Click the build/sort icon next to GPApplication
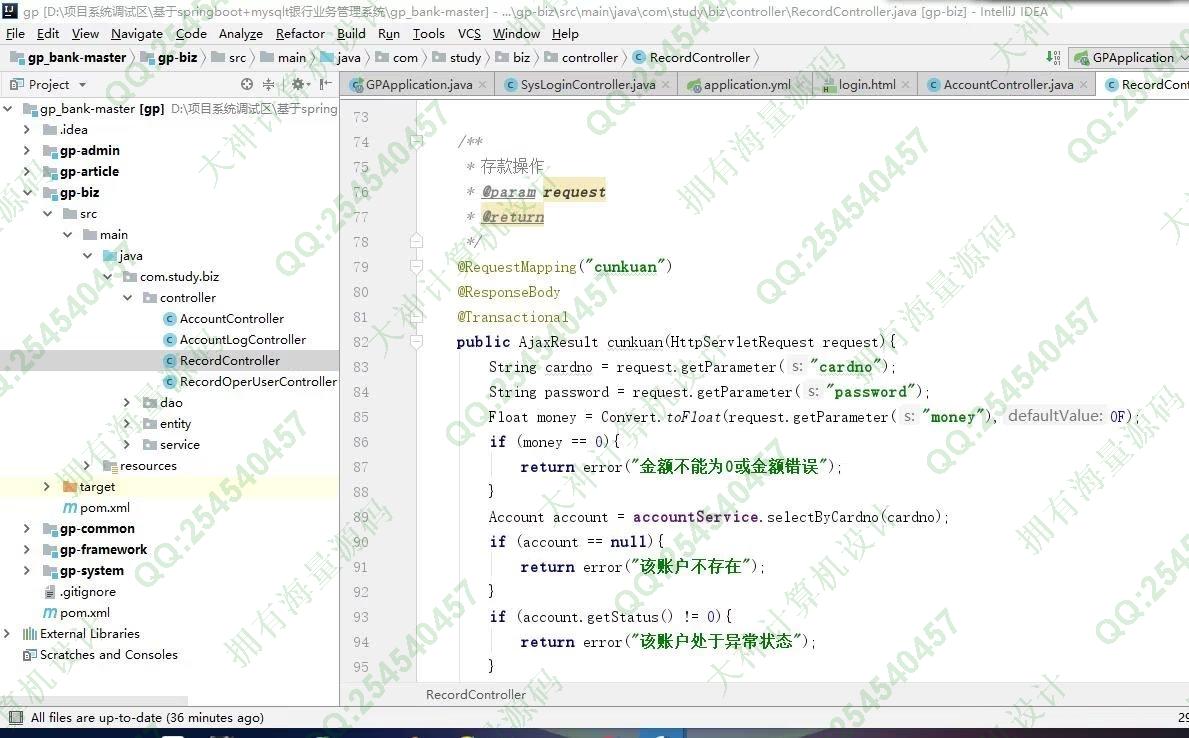 tap(1053, 57)
